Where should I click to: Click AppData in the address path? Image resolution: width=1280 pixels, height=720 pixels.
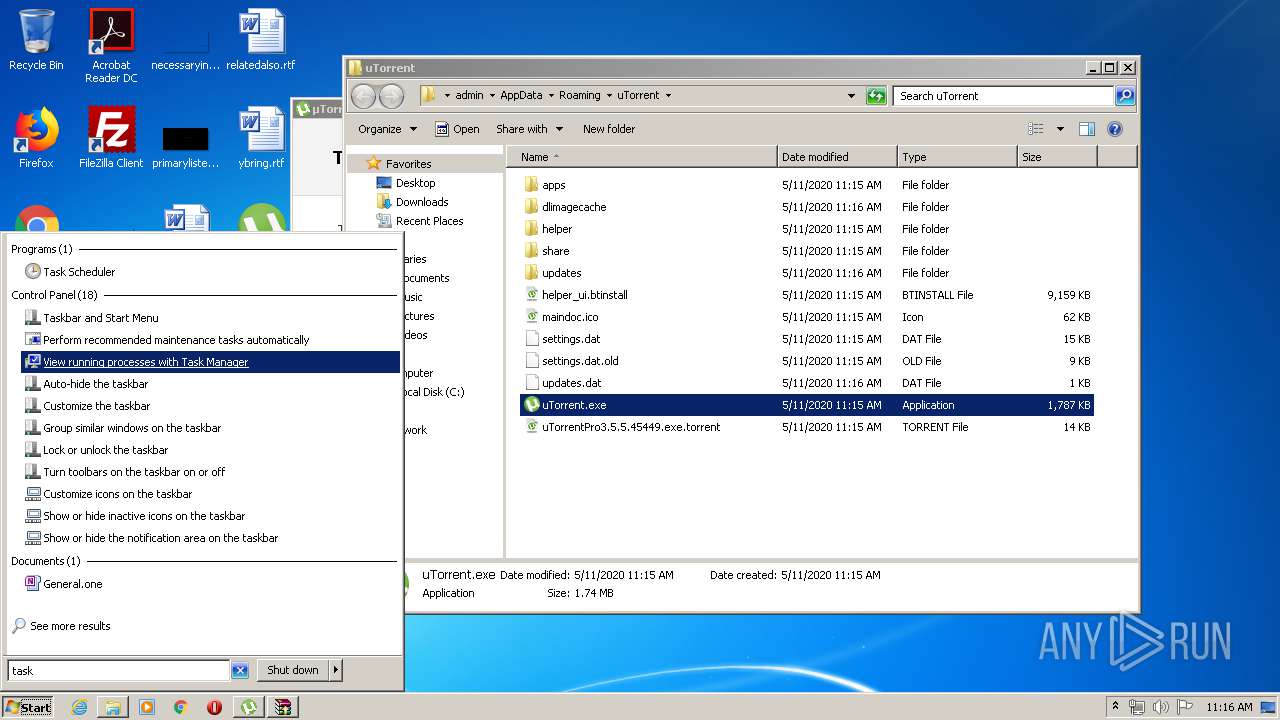pos(521,96)
